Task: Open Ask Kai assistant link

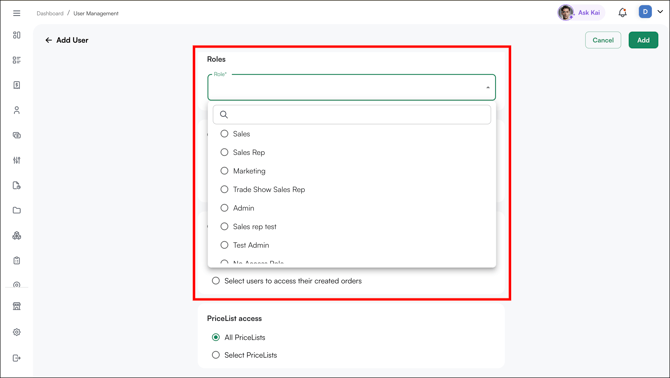Action: pos(589,13)
